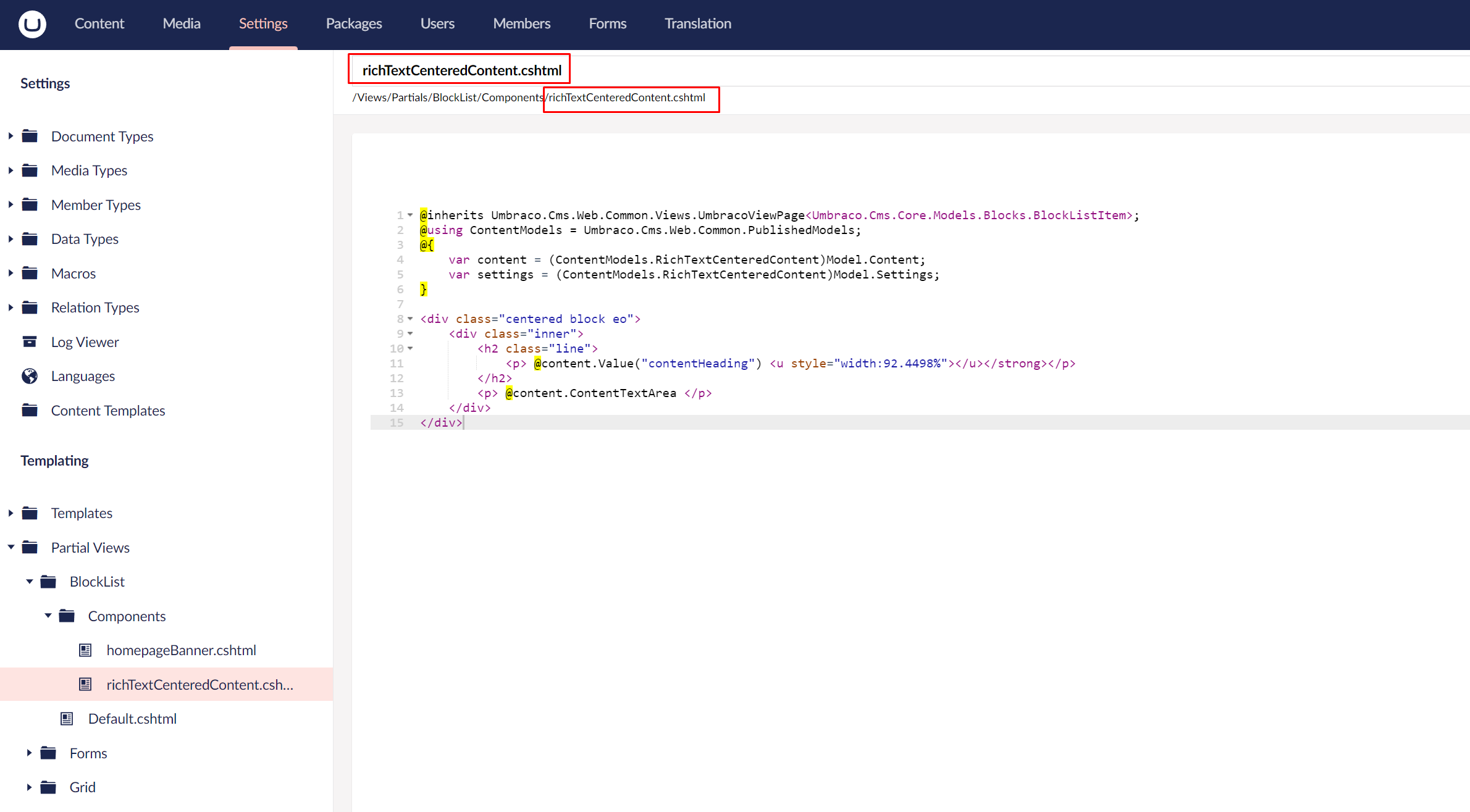Collapse the Partial Views node
1470x812 pixels.
click(x=10, y=547)
